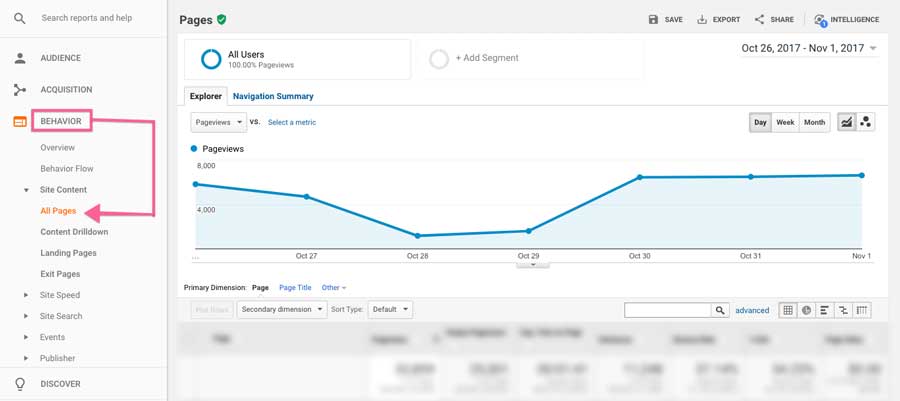Viewport: 900px width, 401px height.
Task: Click the search magnifier icon in sidebar
Action: [20, 18]
